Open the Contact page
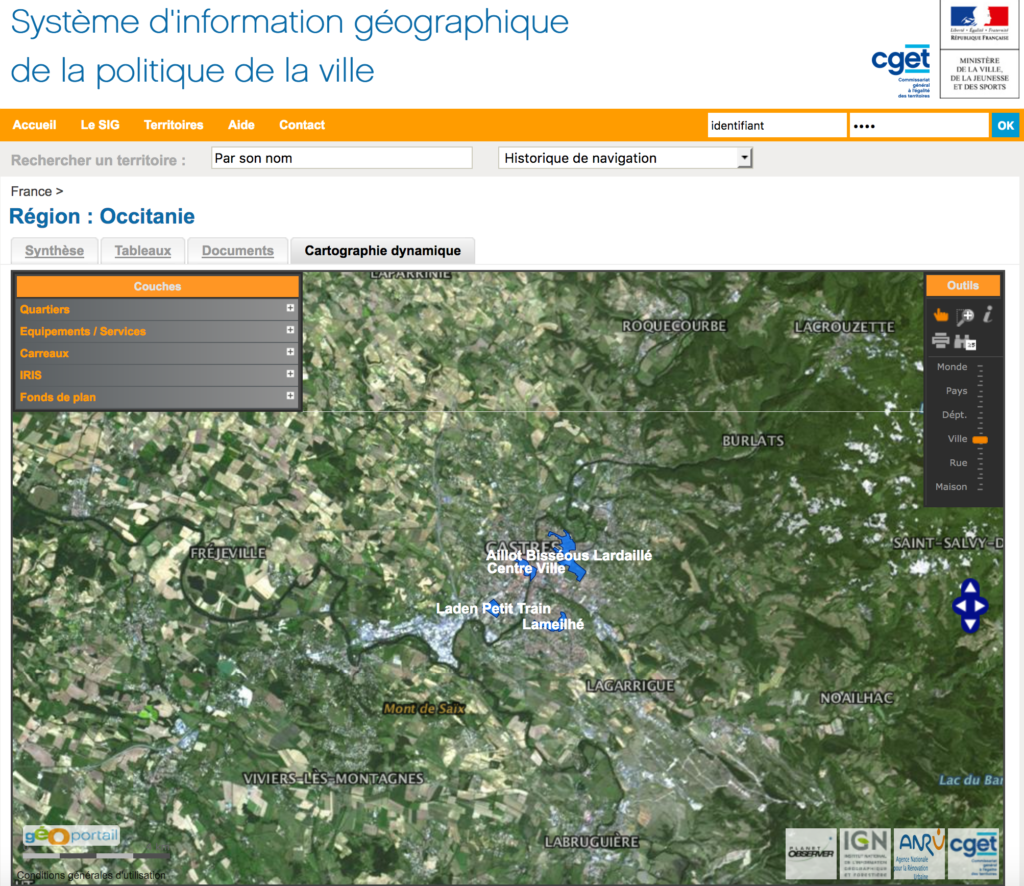 301,125
